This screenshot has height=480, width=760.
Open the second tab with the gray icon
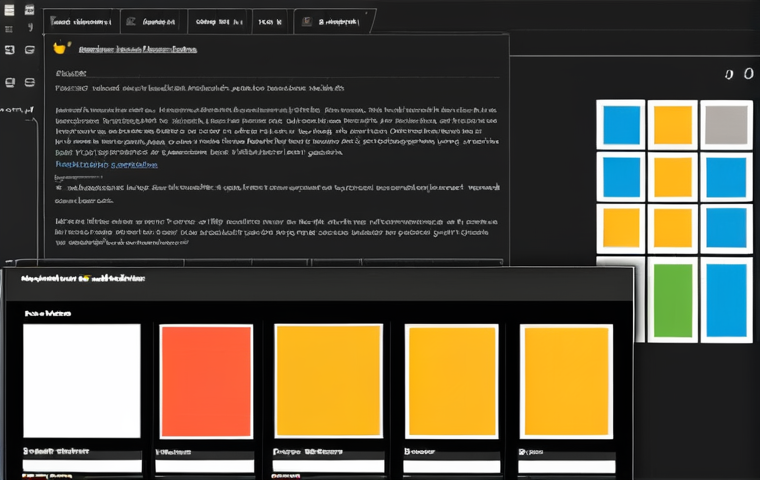pos(153,21)
